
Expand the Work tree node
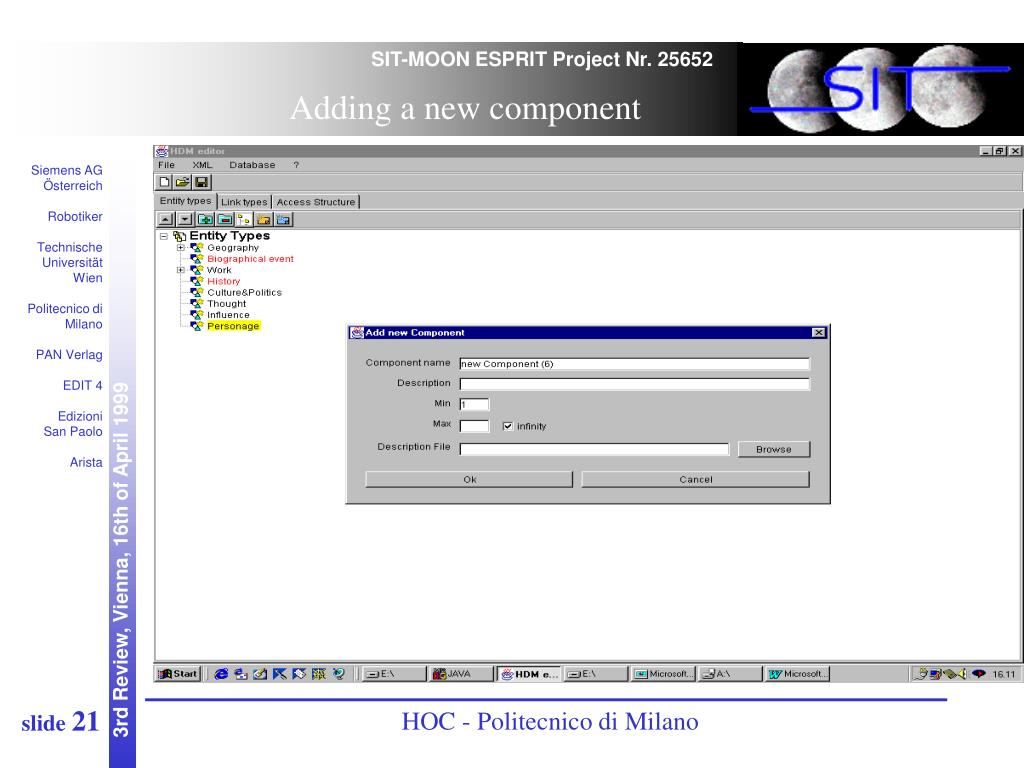[181, 270]
